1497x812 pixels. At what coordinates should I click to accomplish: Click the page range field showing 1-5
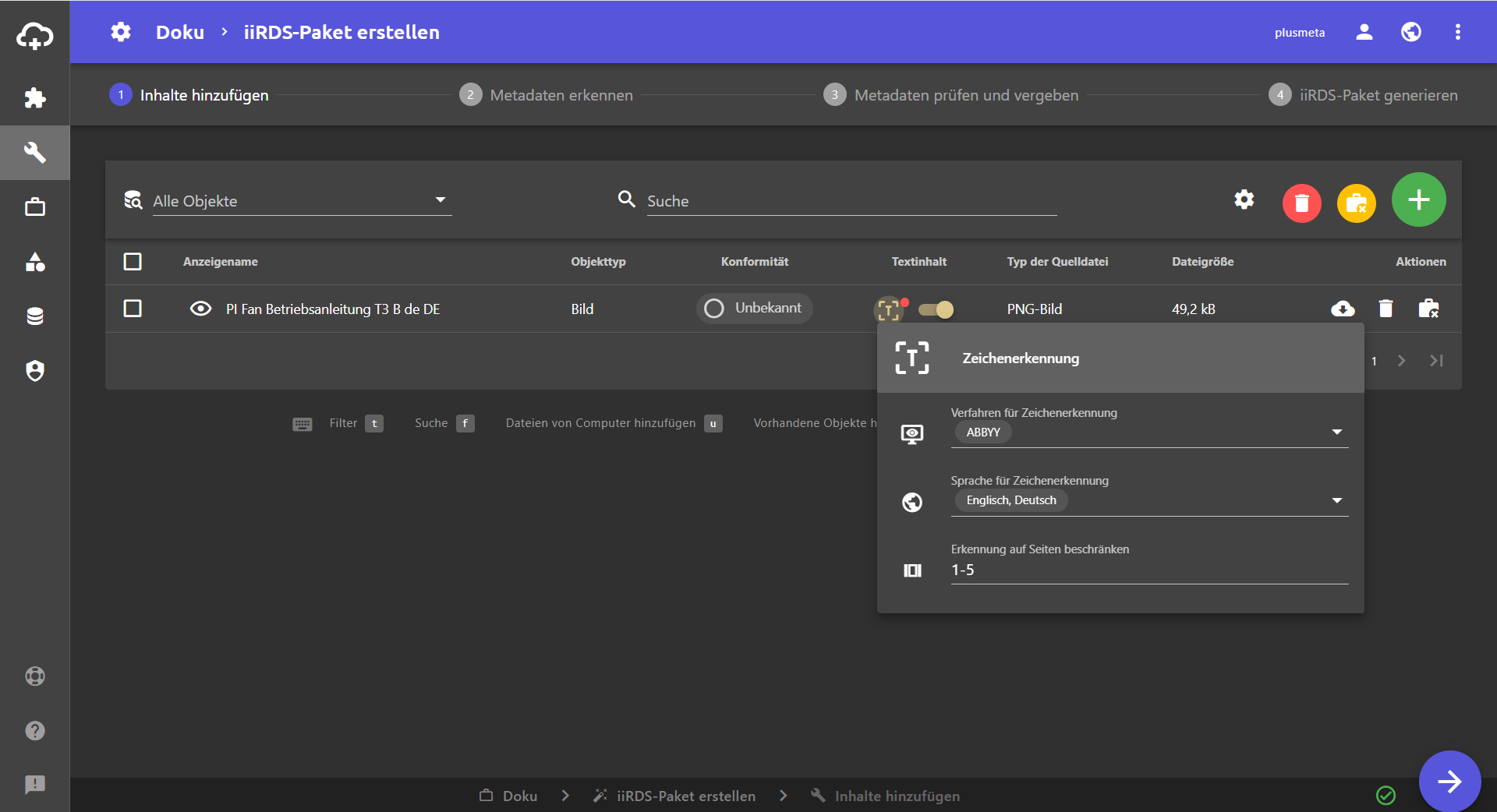(x=1149, y=570)
